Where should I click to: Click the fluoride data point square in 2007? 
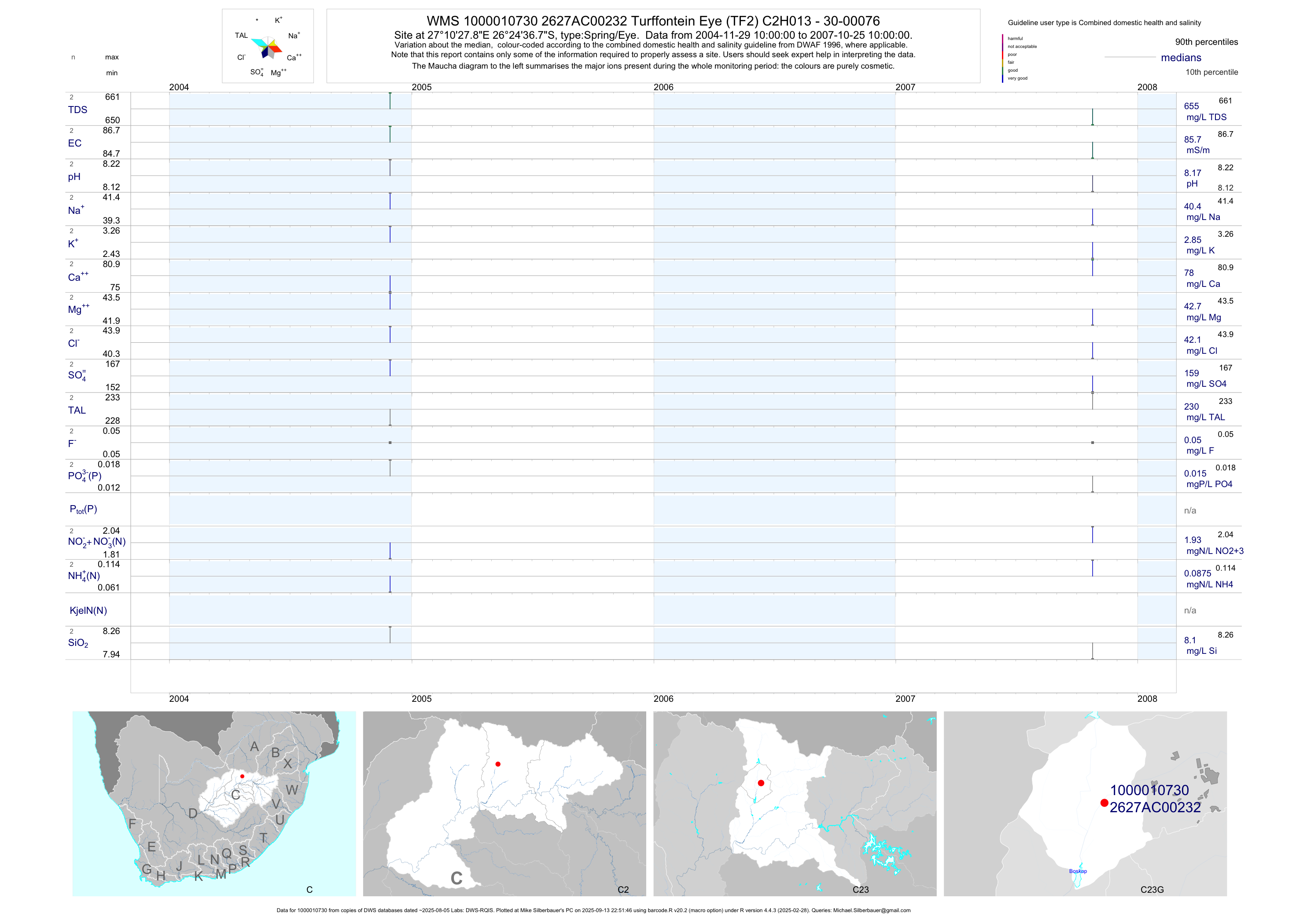[1092, 443]
